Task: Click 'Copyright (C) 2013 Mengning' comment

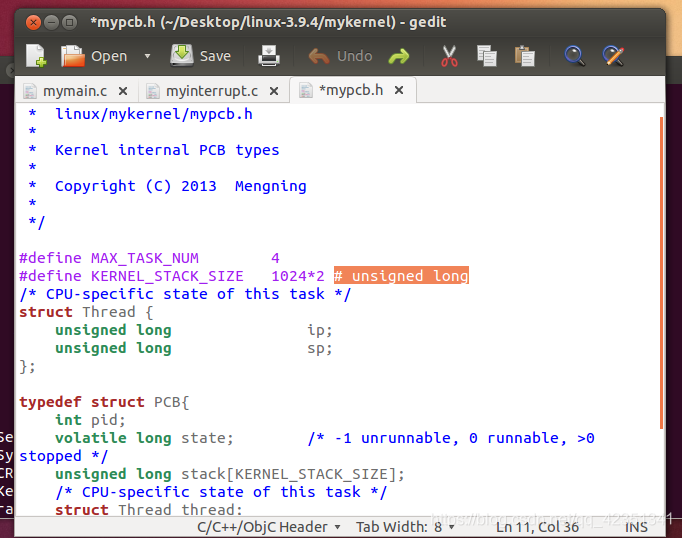Action: [181, 186]
